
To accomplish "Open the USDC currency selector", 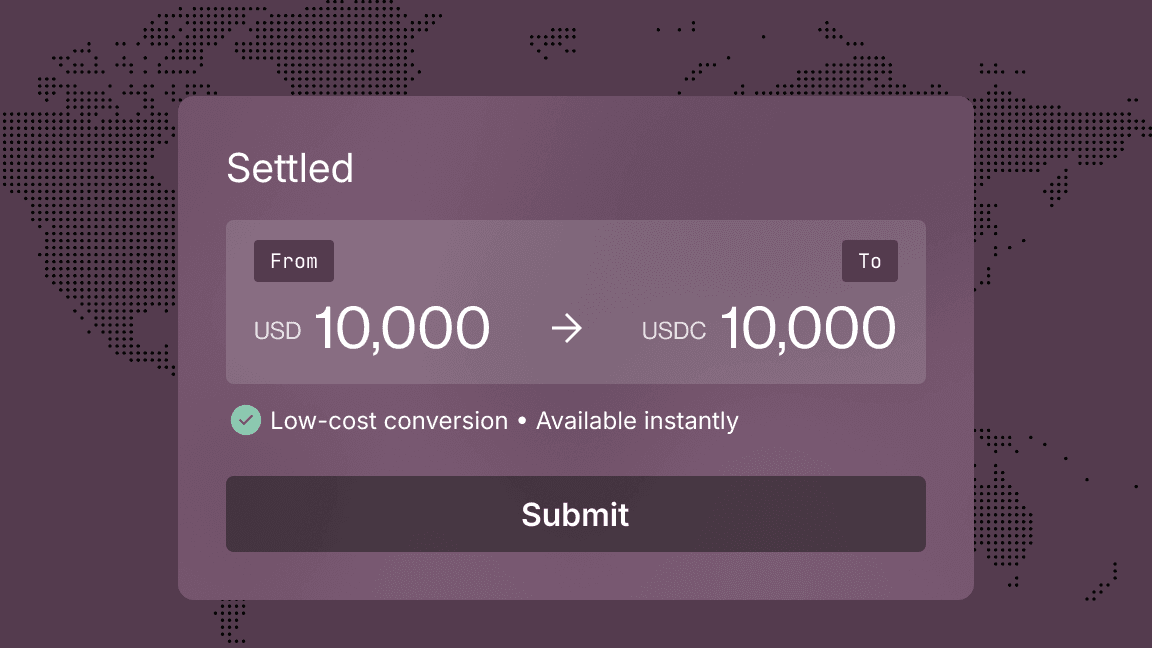I will 673,330.
